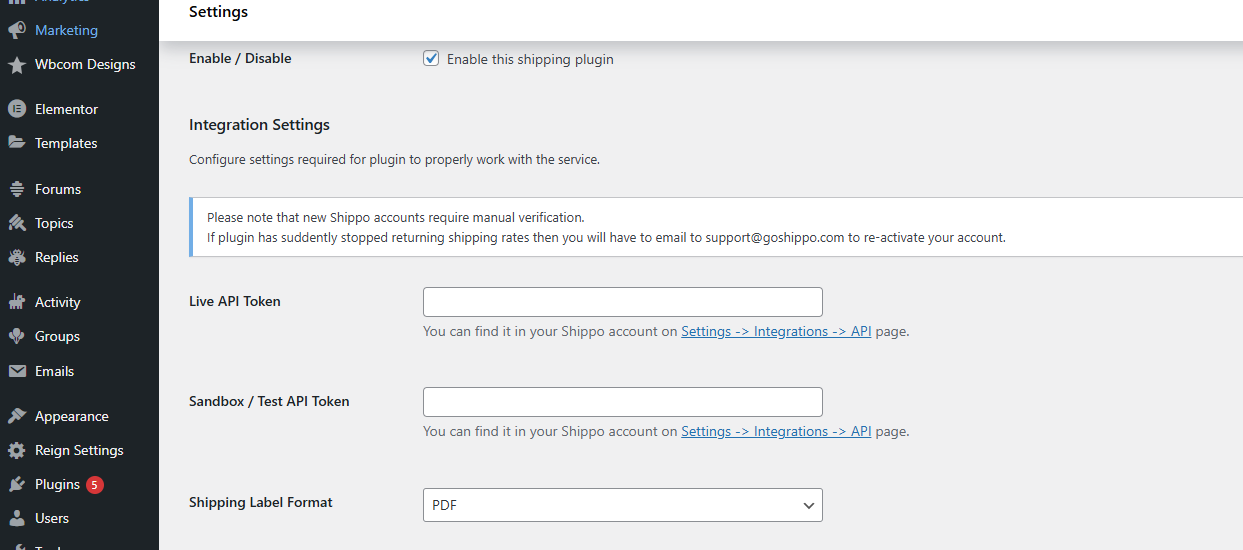Click the Enable this shipping plugin label
Screen dimensions: 1243x550
click(530, 59)
